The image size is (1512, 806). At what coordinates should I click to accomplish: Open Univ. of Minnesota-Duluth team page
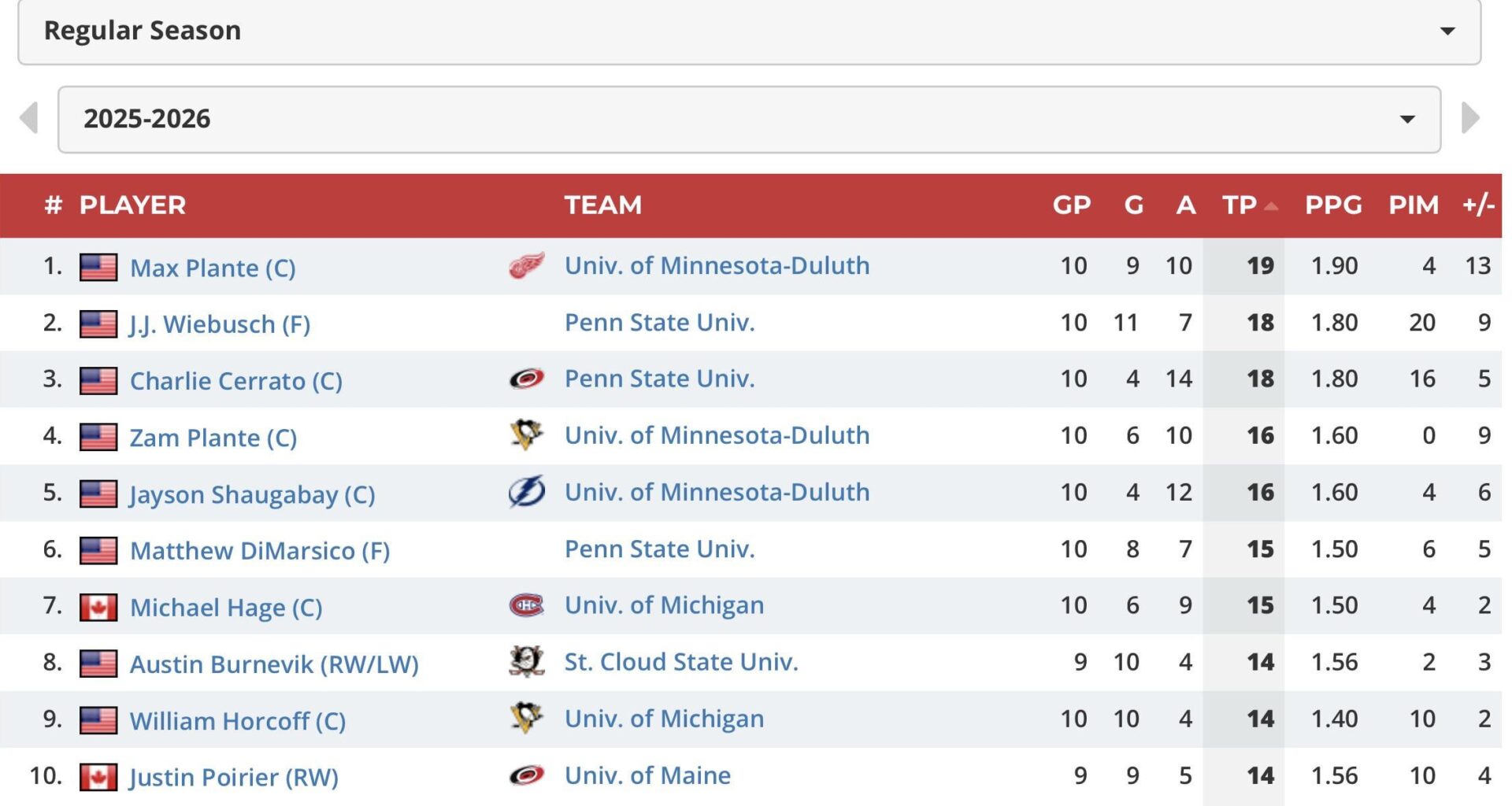[x=716, y=265]
